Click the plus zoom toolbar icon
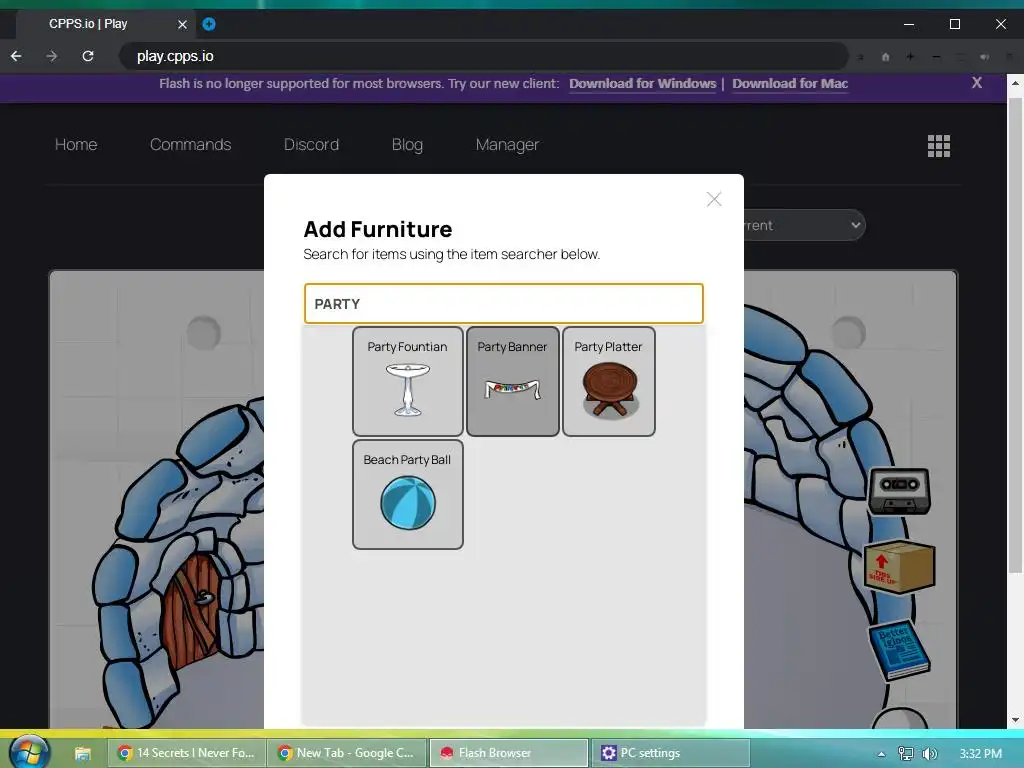 pos(910,57)
